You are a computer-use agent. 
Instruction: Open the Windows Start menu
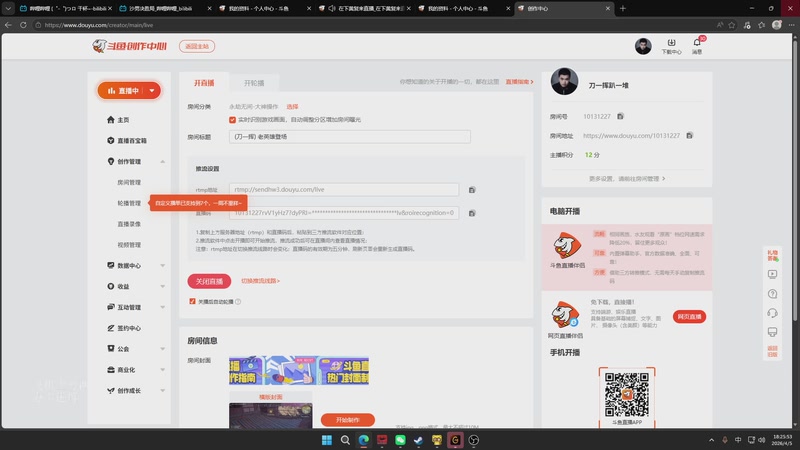[327, 440]
